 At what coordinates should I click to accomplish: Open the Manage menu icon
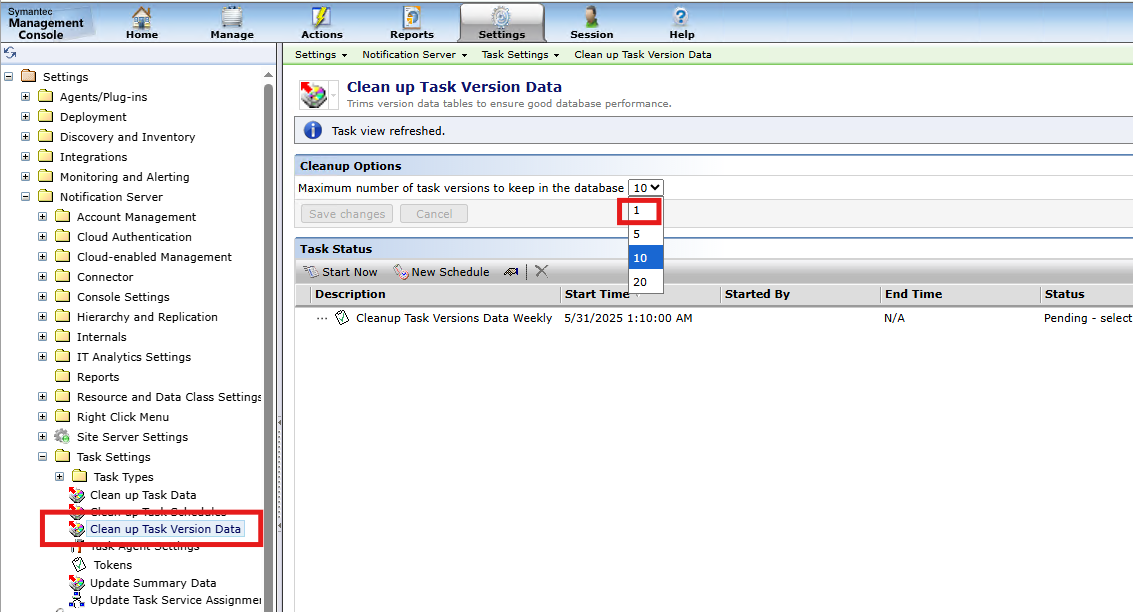click(232, 17)
